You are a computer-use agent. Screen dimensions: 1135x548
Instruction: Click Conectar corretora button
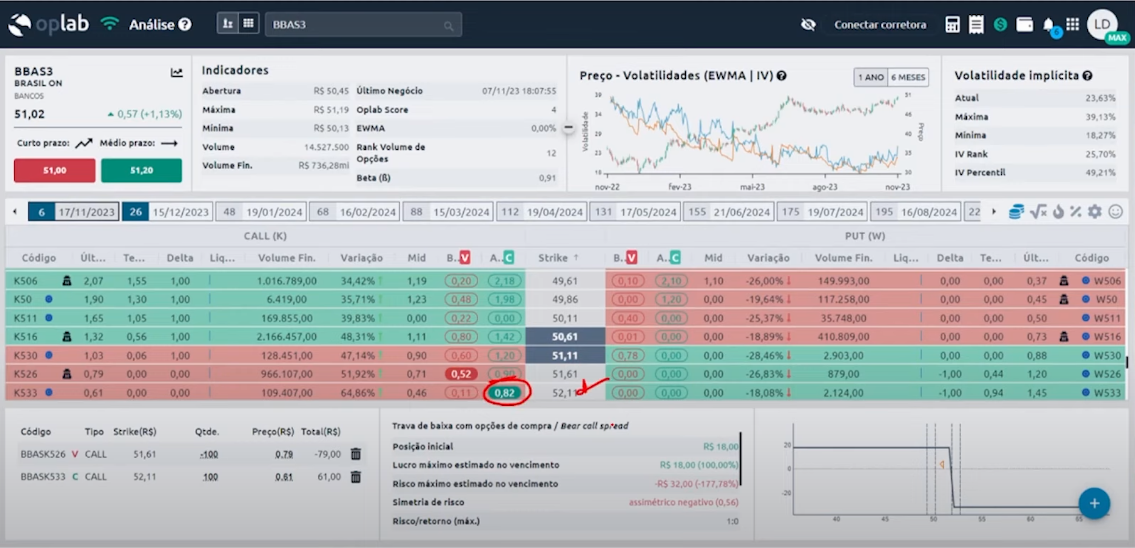(x=880, y=24)
